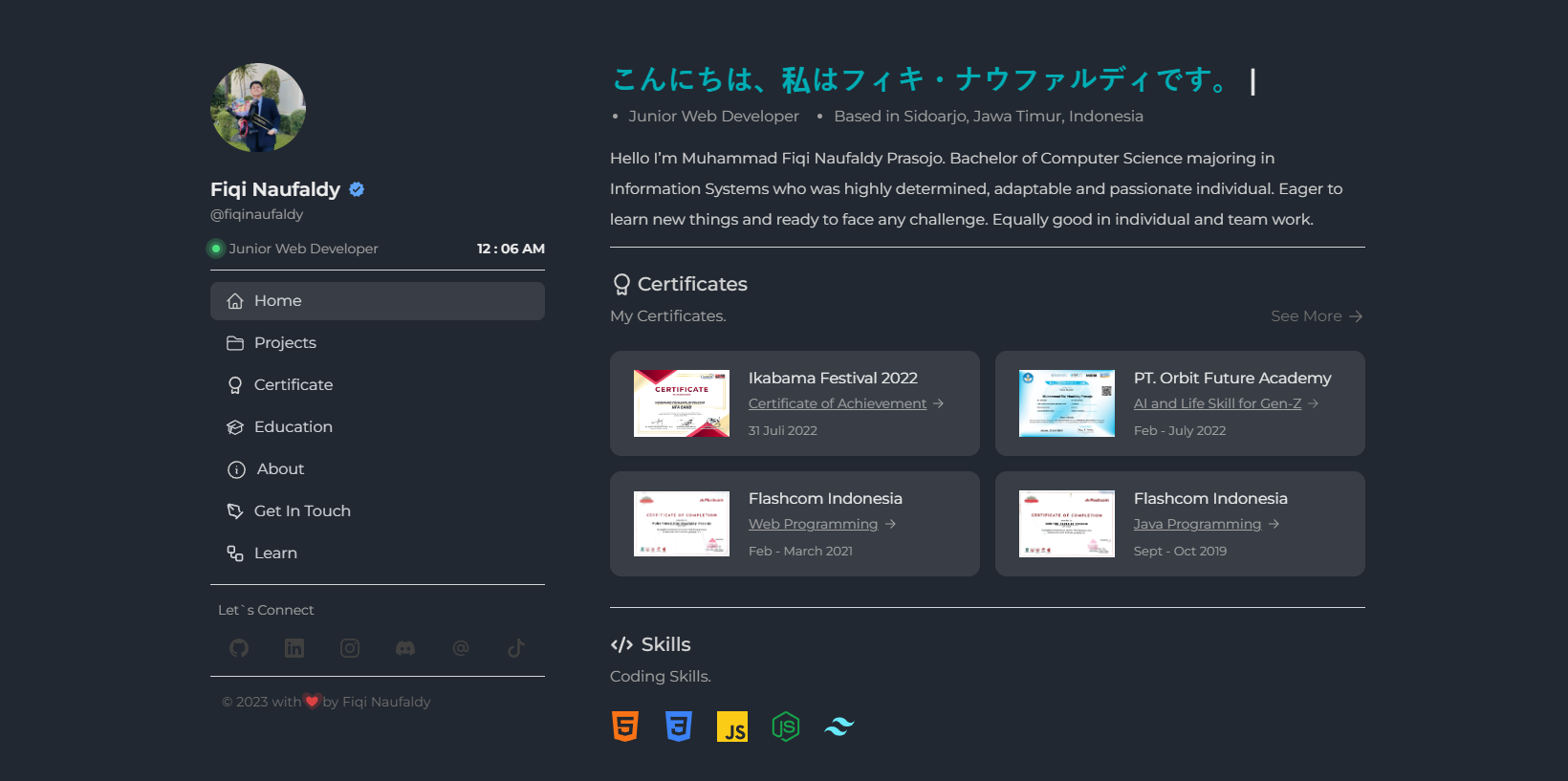
Task: Open the About page
Action: point(378,469)
